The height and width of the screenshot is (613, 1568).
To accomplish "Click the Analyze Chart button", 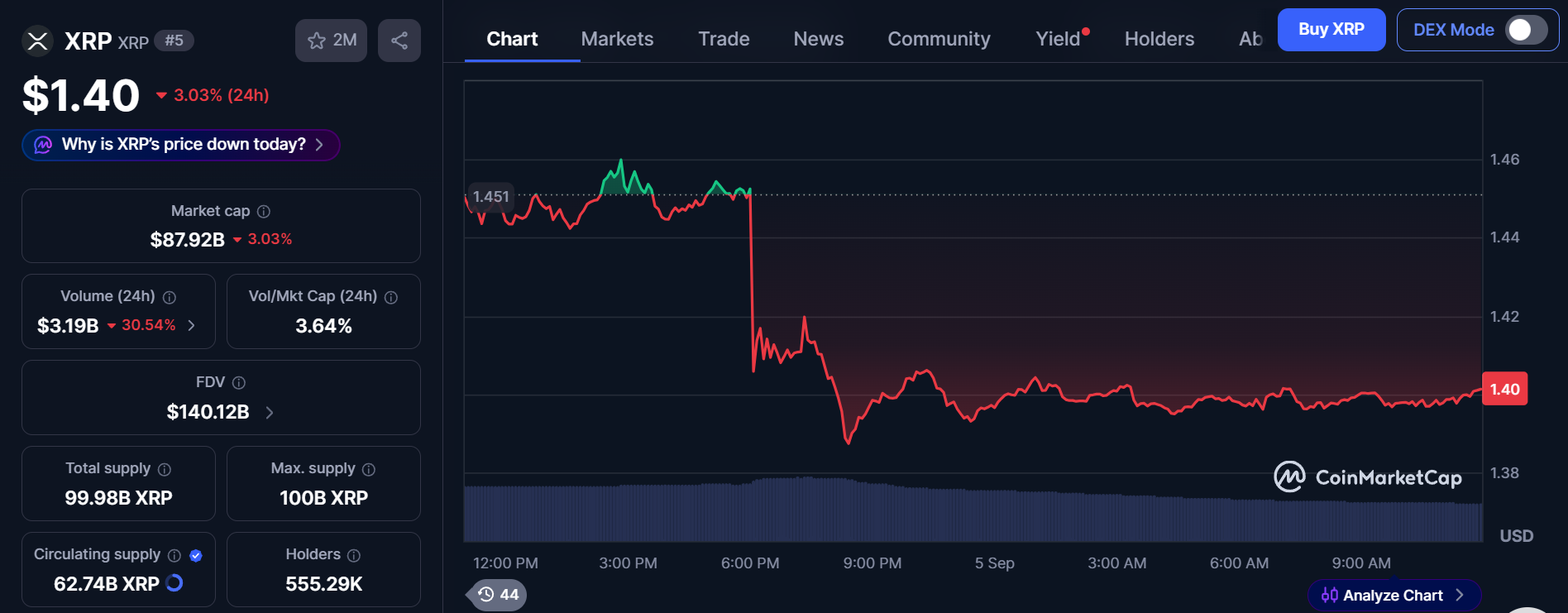I will [1394, 595].
